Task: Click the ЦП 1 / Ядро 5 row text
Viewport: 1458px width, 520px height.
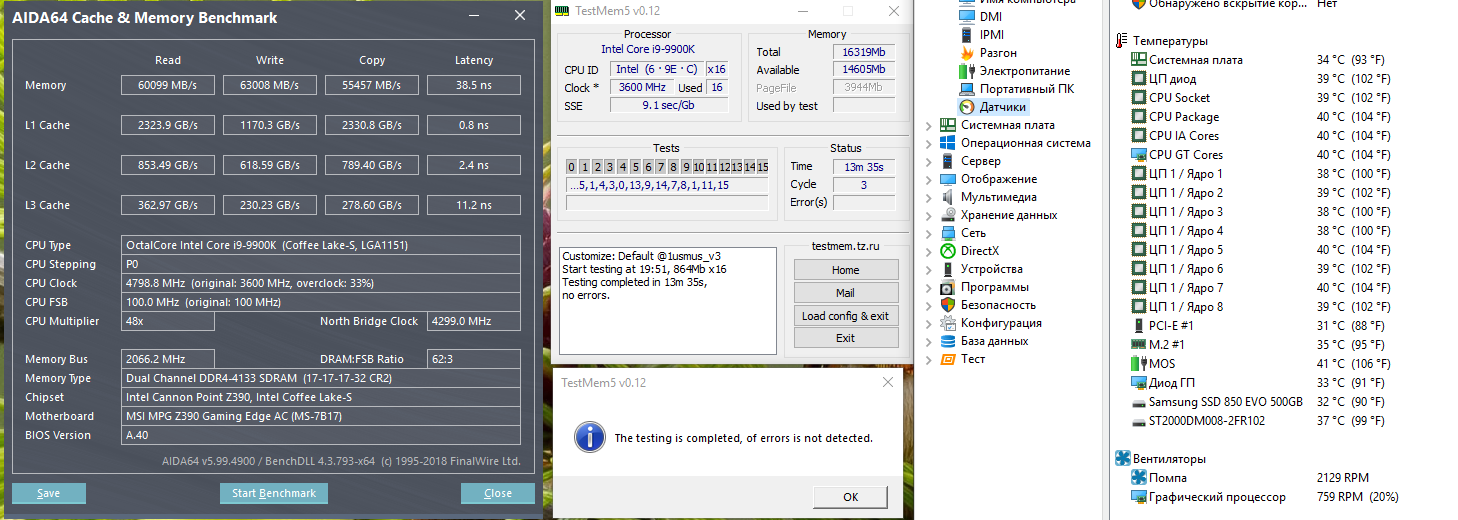Action: tap(1186, 250)
